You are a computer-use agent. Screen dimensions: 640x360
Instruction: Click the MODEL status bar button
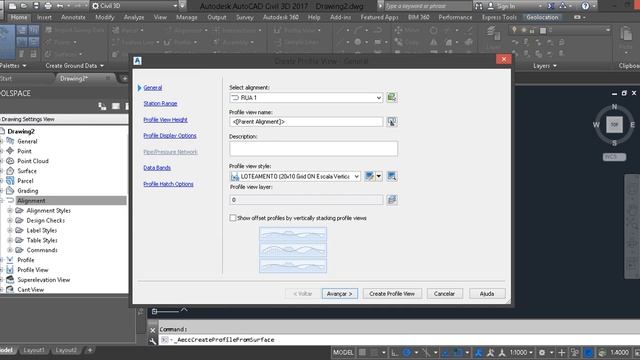343,352
